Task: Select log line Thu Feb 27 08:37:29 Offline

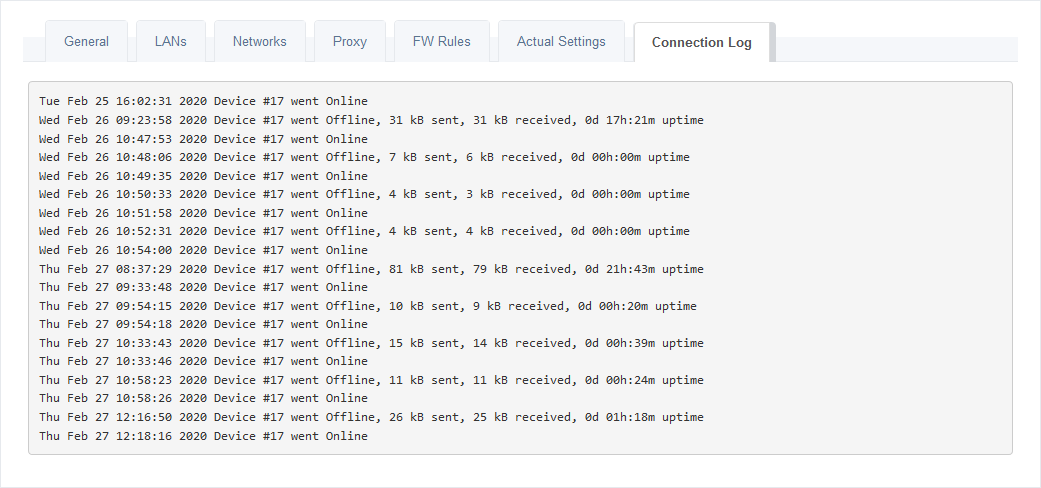Action: tap(371, 269)
